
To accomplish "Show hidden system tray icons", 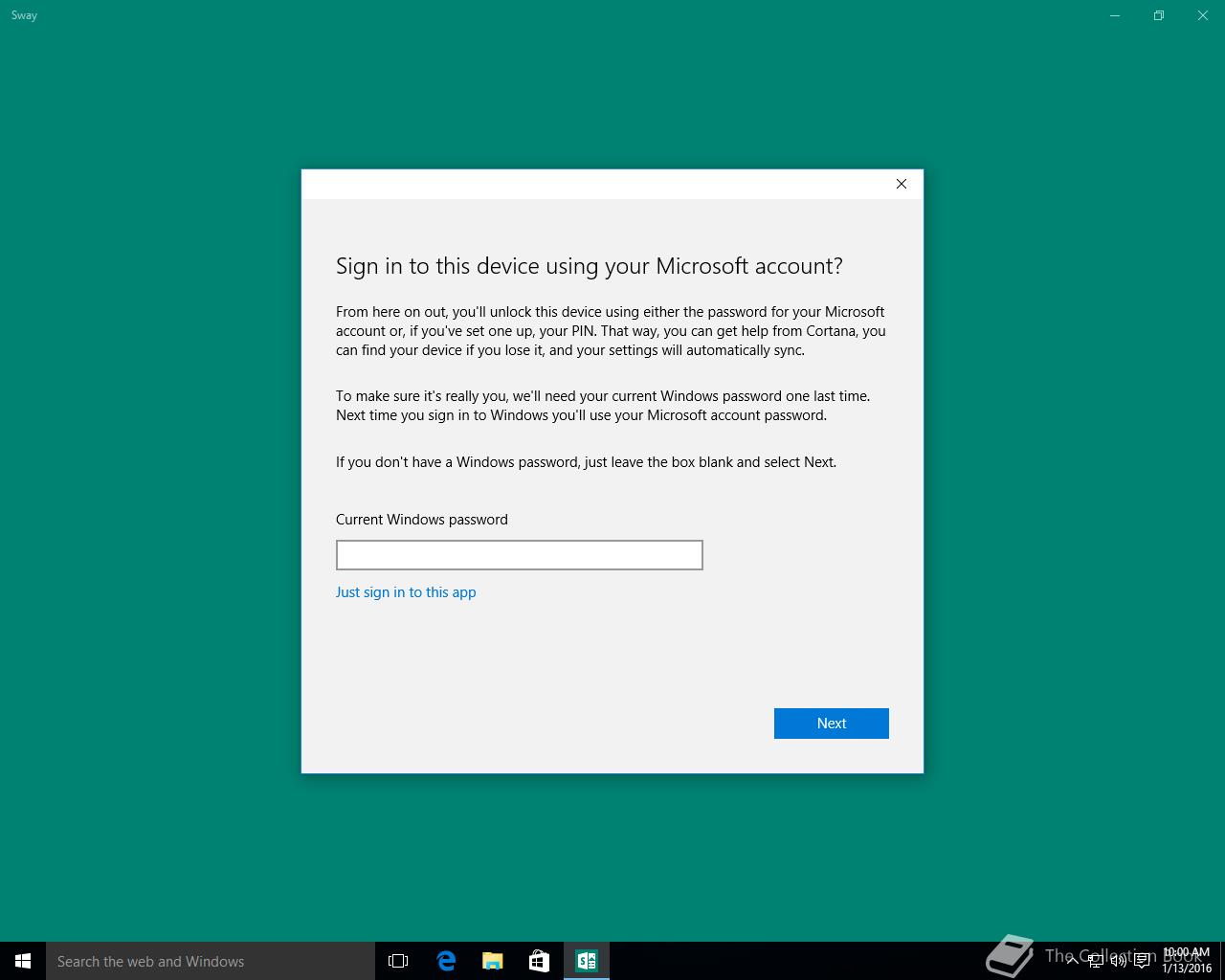I will pos(1073,960).
